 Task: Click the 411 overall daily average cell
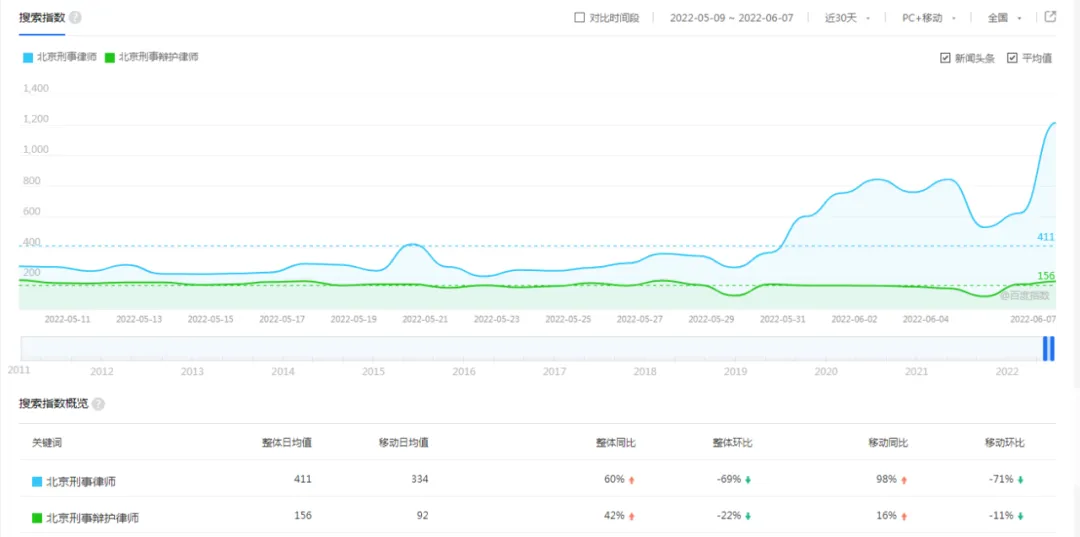pyautogui.click(x=303, y=479)
